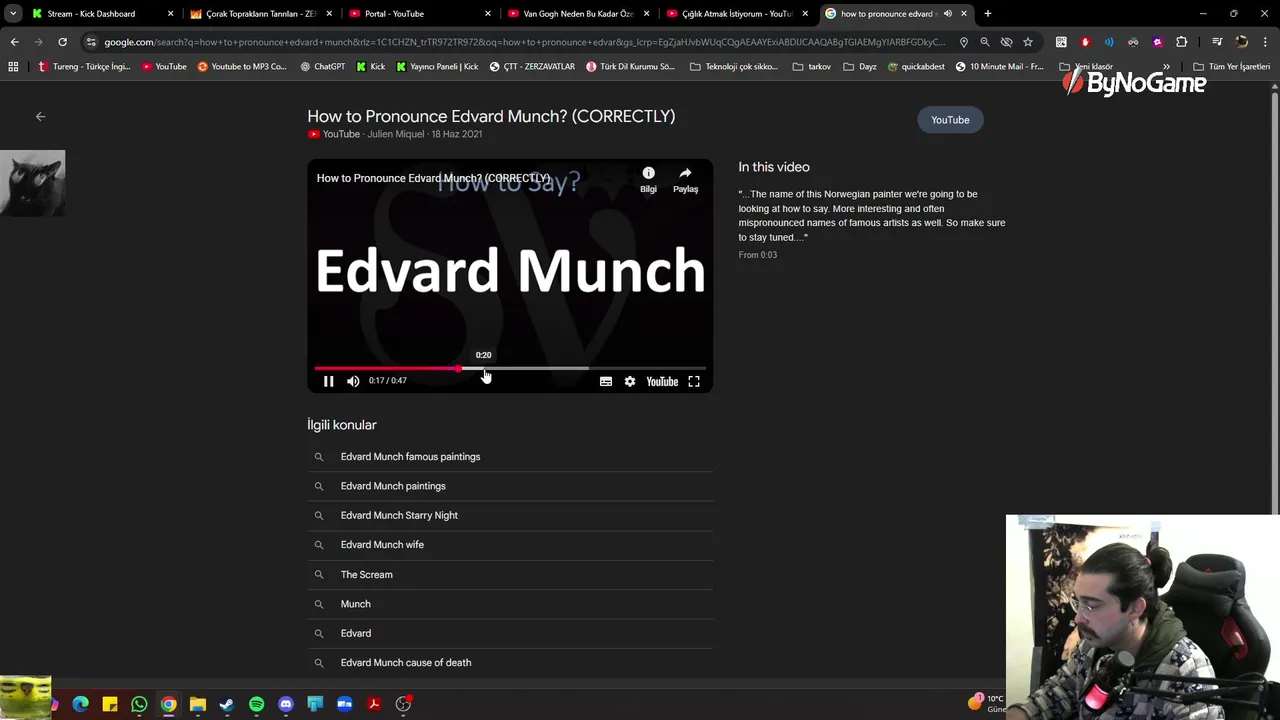Open the extensions puzzle icon
The width and height of the screenshot is (1280, 720).
click(1182, 42)
